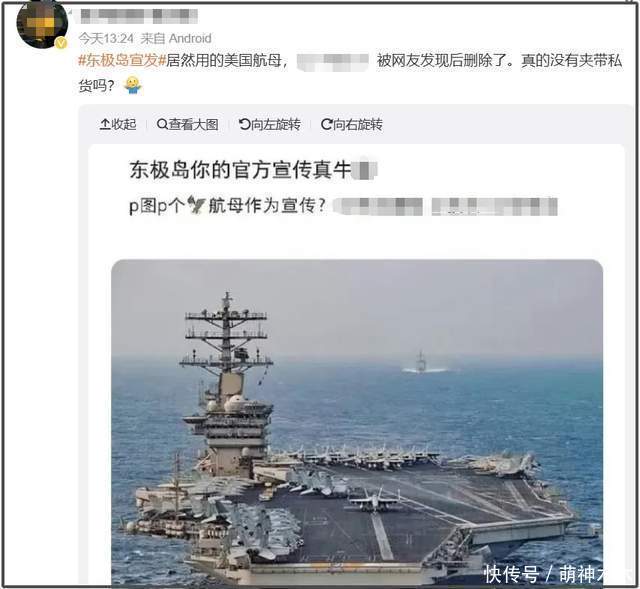This screenshot has height=589, width=640.
Task: Click the 快传号 watermark text
Action: tap(511, 574)
